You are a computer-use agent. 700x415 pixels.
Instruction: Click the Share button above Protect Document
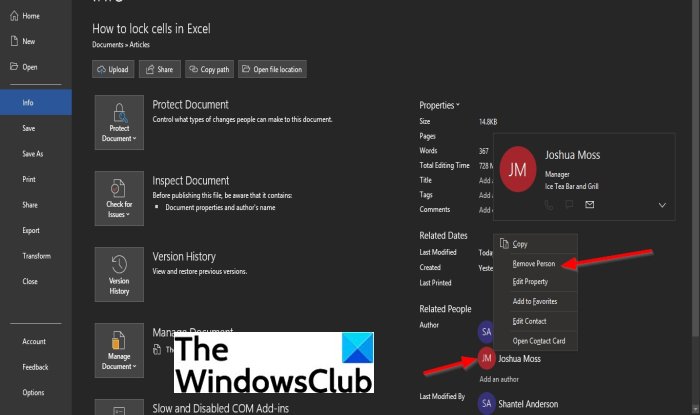click(159, 69)
